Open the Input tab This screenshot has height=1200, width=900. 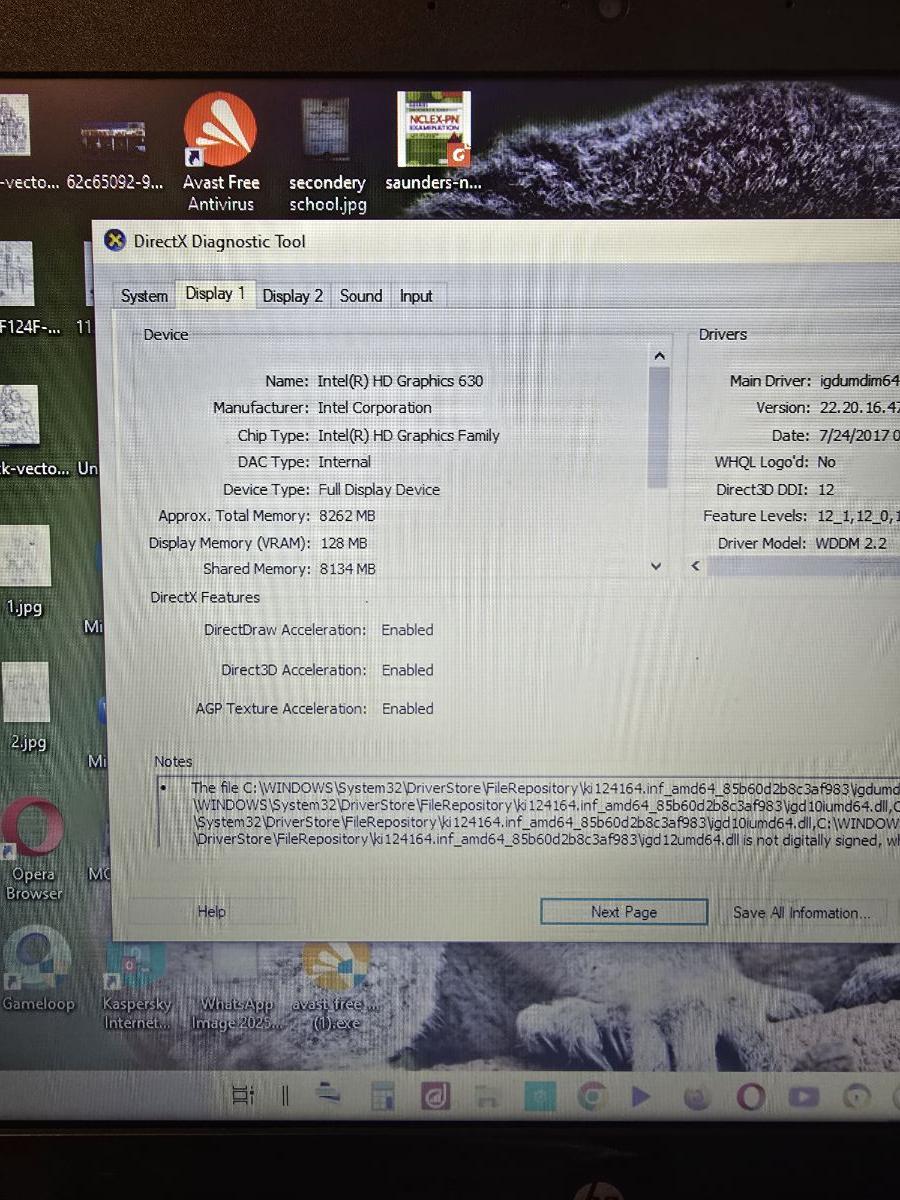click(416, 296)
